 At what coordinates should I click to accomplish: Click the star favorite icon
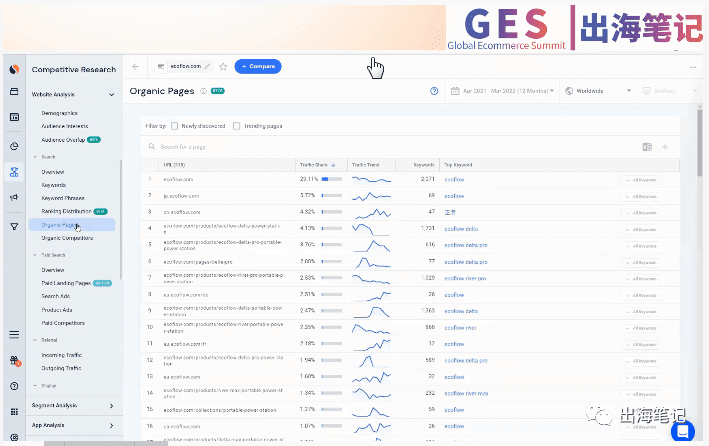223,66
